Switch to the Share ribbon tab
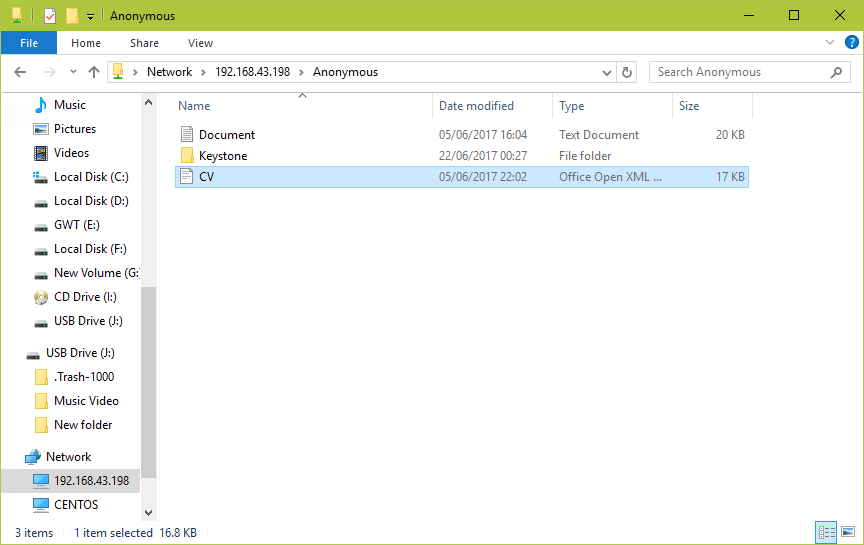 [144, 43]
